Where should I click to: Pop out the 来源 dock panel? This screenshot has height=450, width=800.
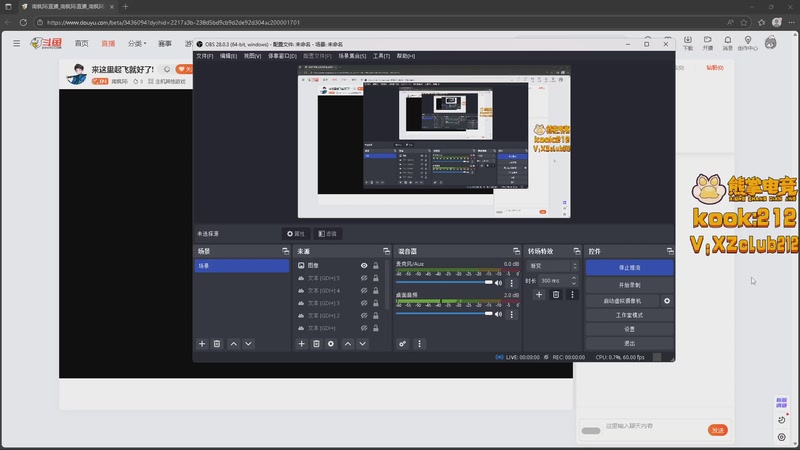tap(386, 251)
